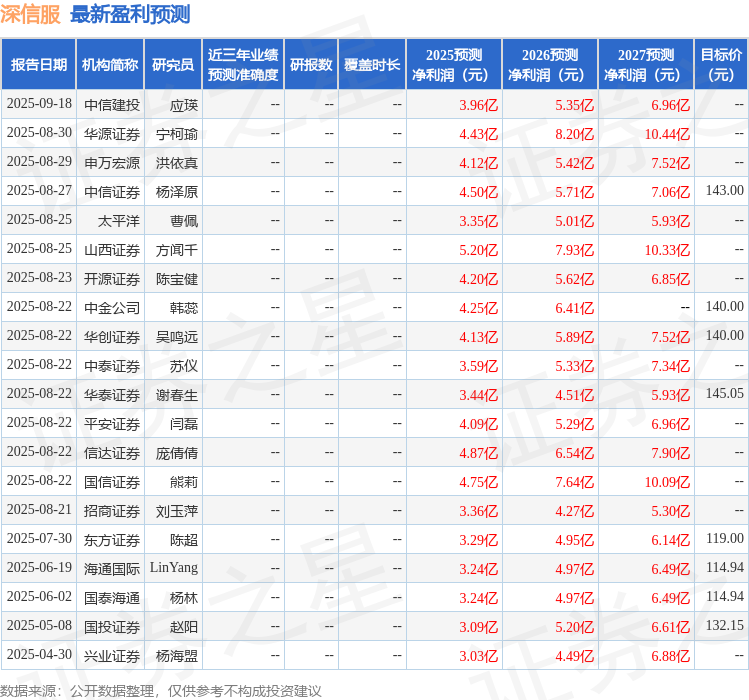749x700 pixels.
Task: Open the 华源证券 institution entry
Action: coord(112,134)
